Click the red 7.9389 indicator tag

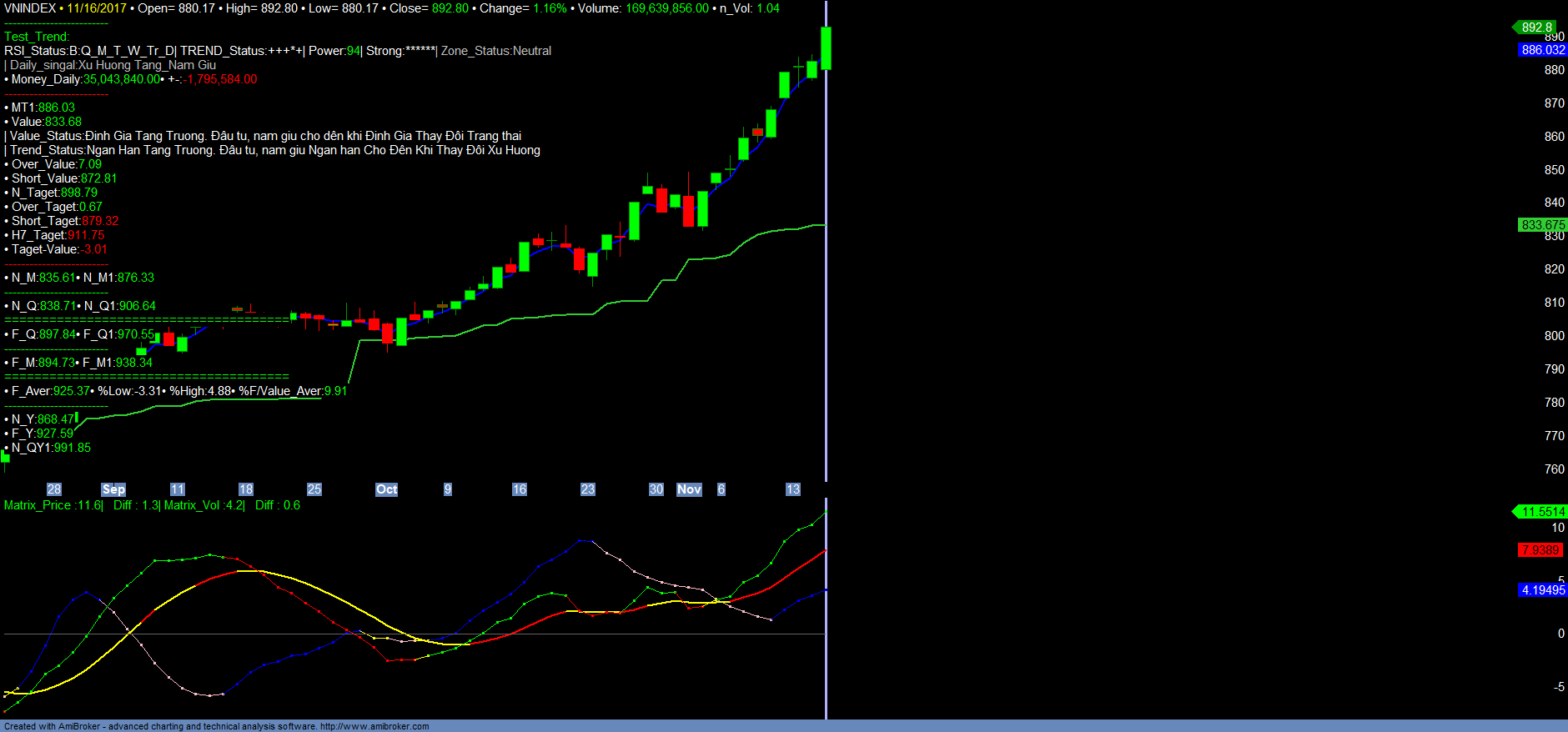click(1540, 550)
